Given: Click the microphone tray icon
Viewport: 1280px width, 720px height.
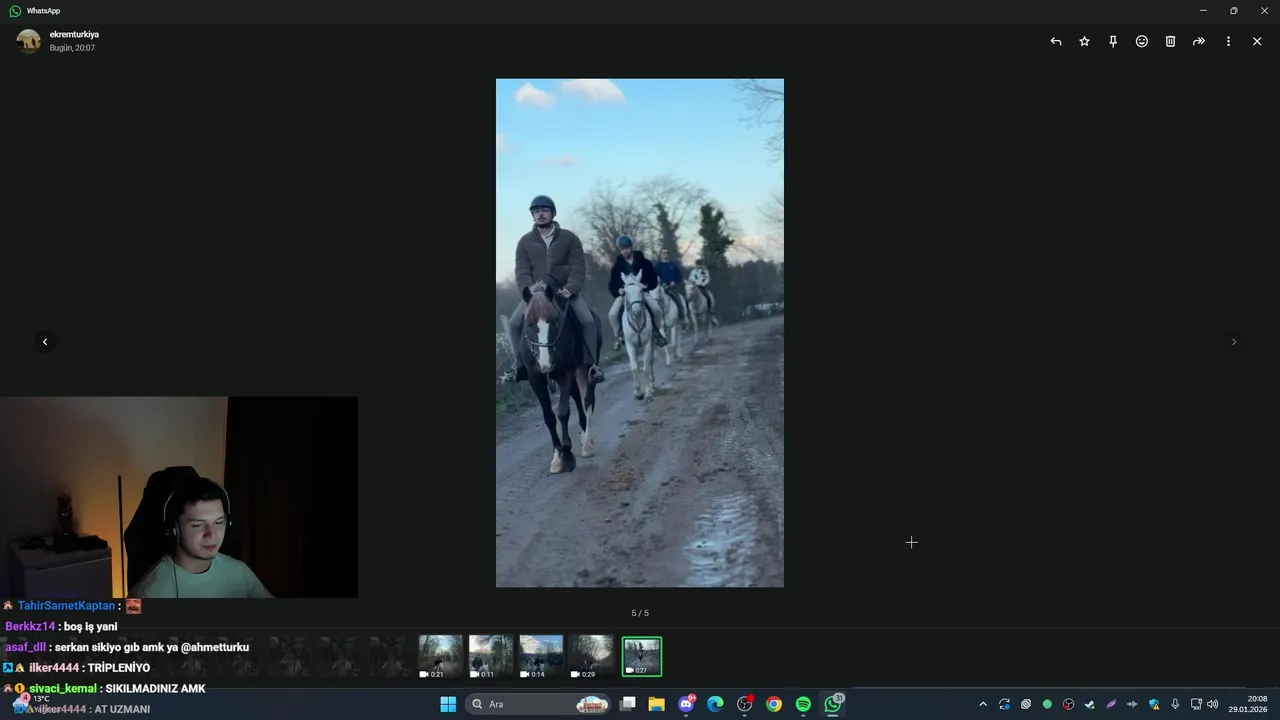Looking at the screenshot, I should pos(1175,704).
